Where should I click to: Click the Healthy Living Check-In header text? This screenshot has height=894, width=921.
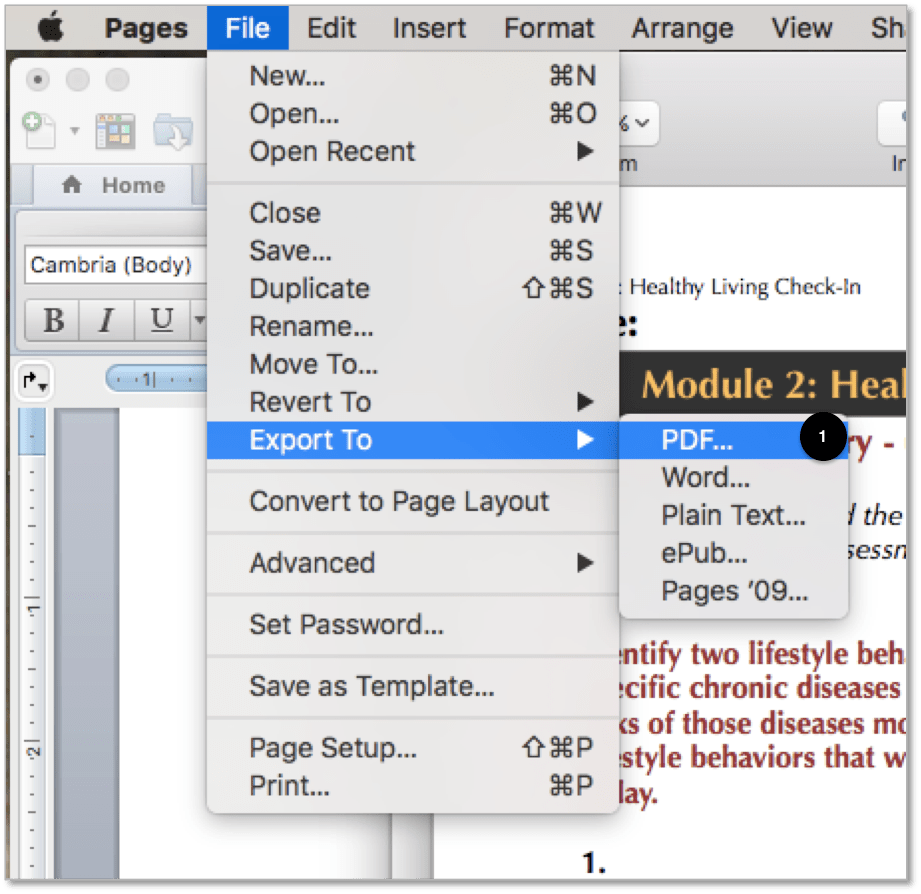tap(744, 287)
